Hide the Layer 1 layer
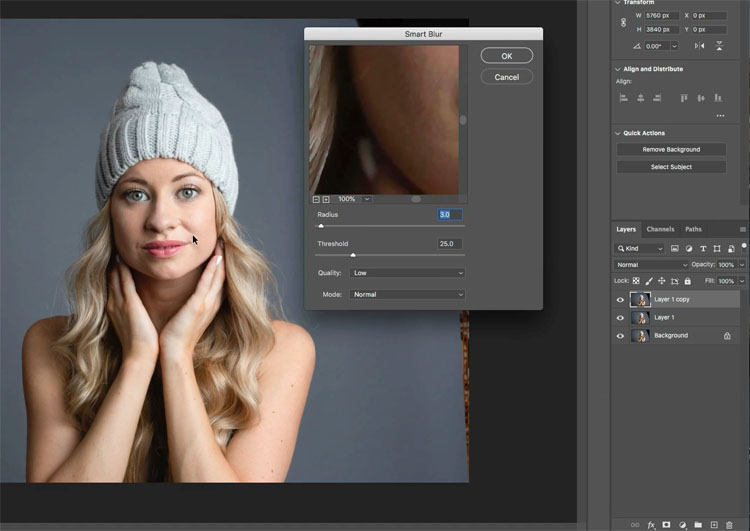 [620, 318]
